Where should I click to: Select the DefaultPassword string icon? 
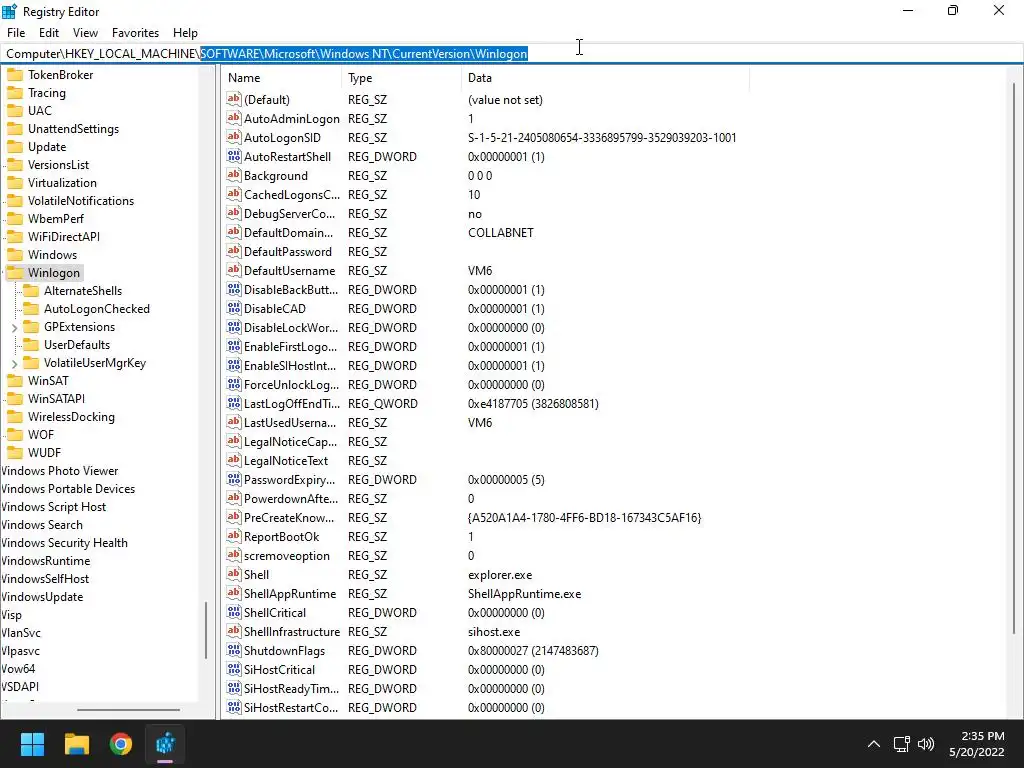233,251
